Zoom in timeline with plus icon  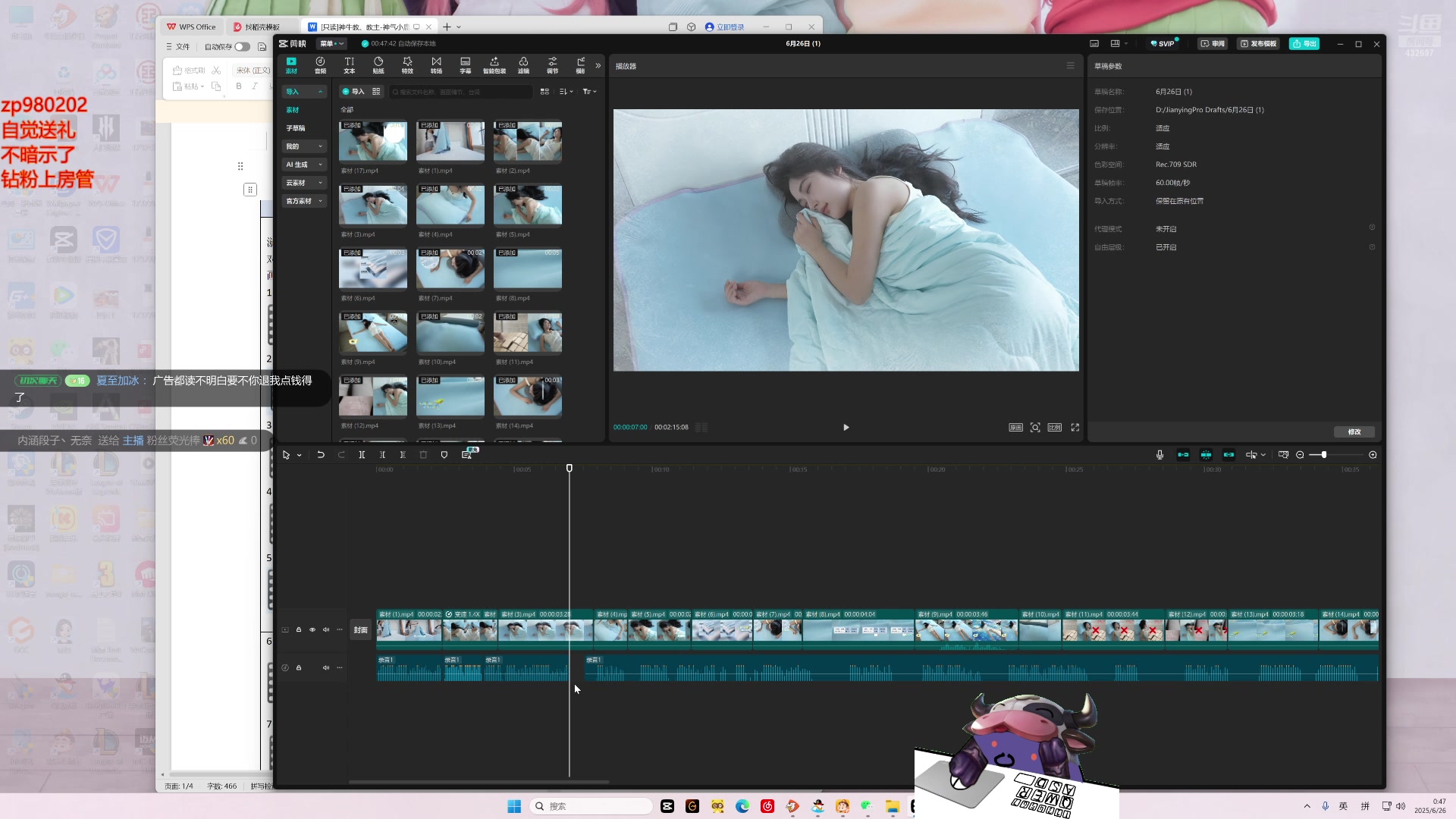coord(1373,455)
